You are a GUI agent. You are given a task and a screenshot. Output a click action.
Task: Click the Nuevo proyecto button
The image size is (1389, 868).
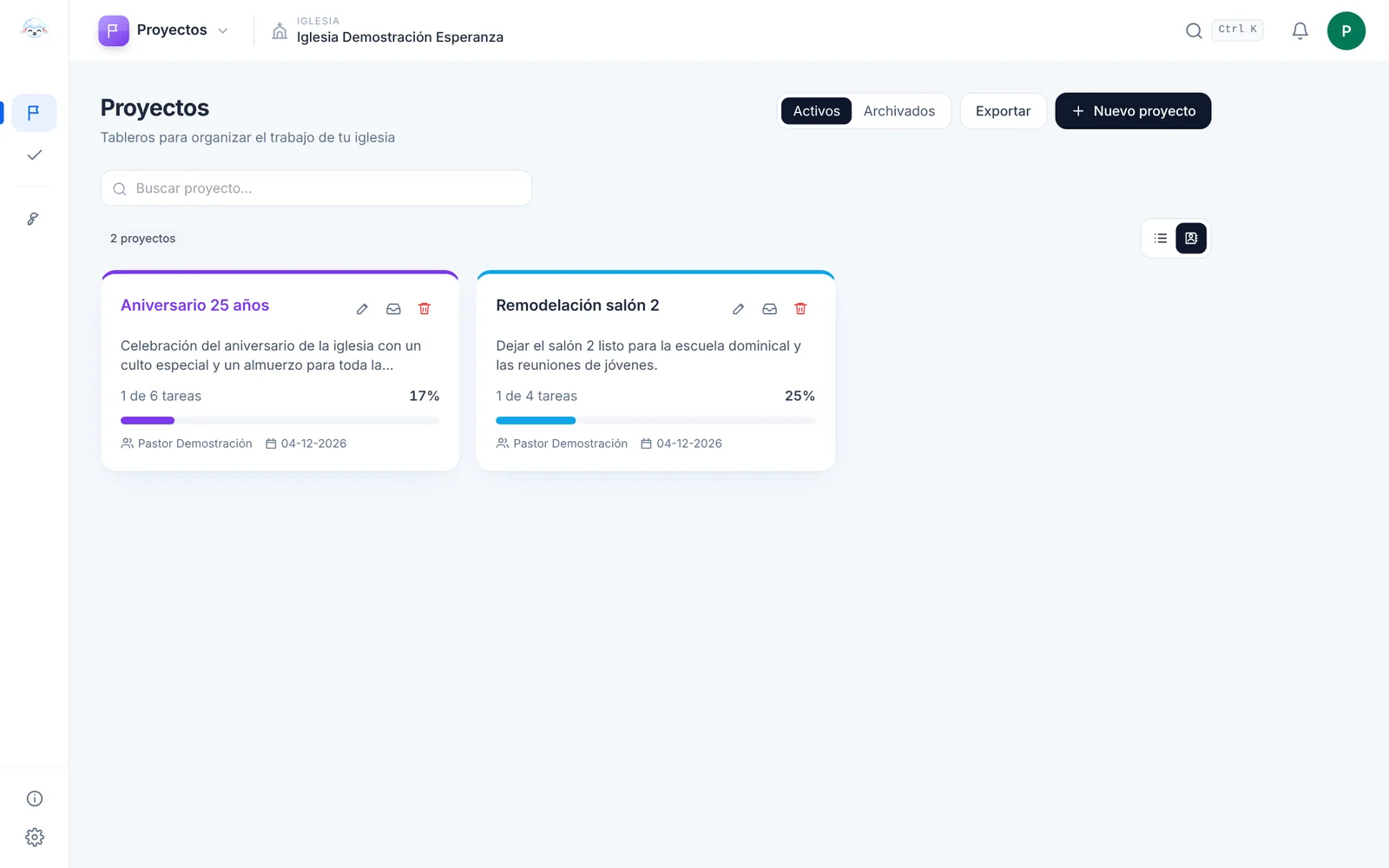pos(1133,111)
